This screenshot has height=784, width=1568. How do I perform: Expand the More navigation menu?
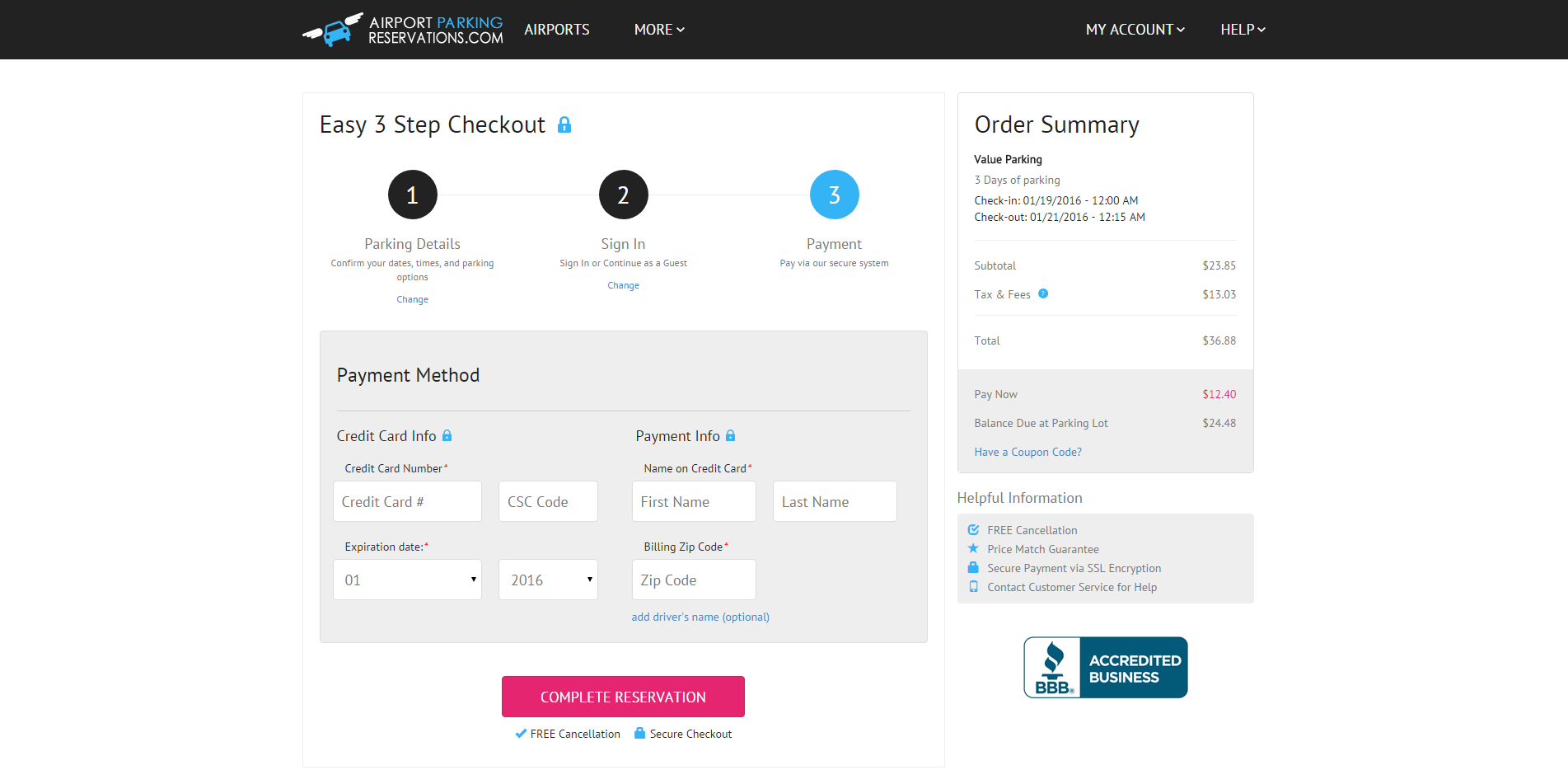659,30
